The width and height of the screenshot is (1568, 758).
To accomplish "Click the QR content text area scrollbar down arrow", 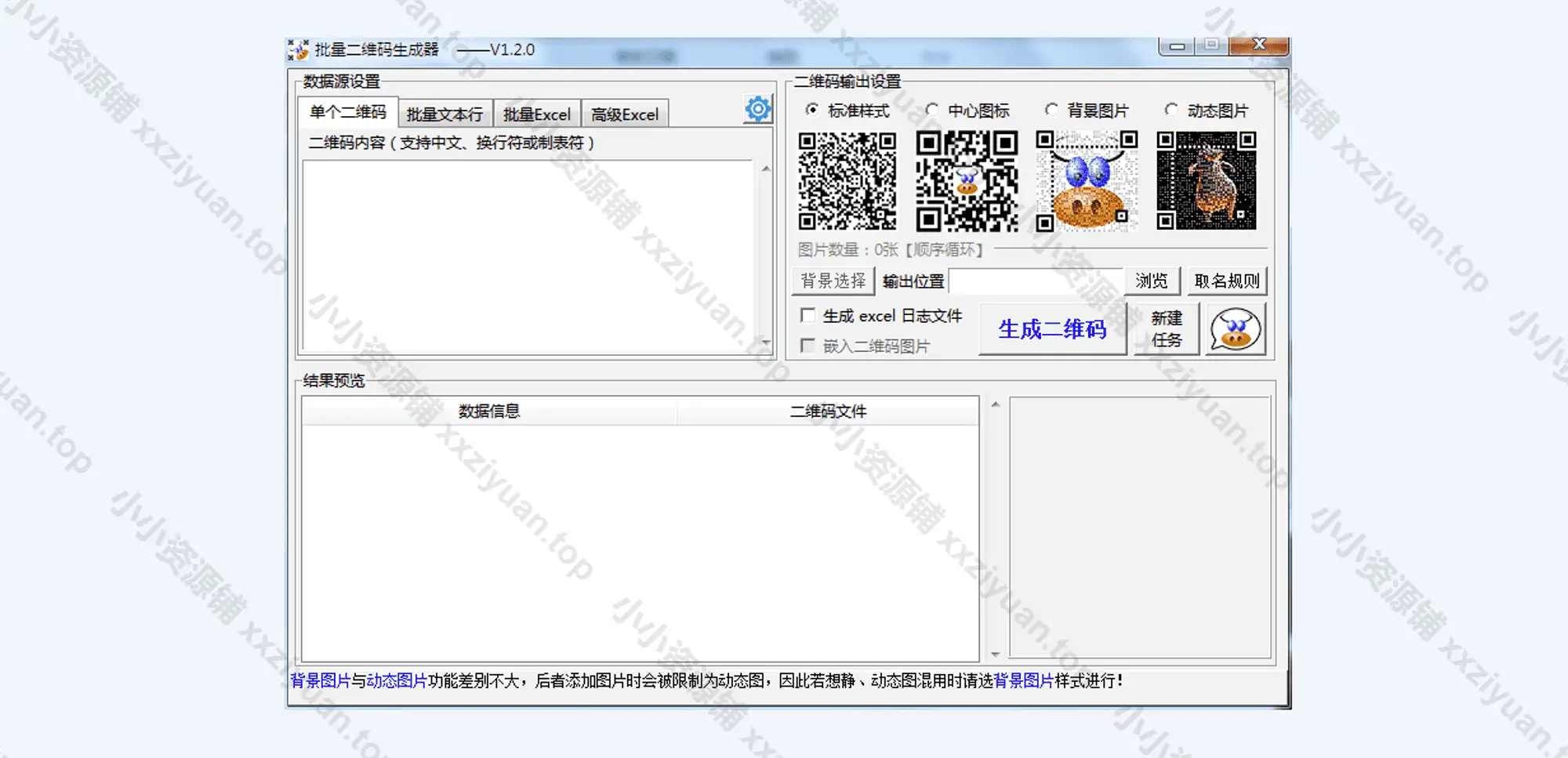I will (x=766, y=343).
